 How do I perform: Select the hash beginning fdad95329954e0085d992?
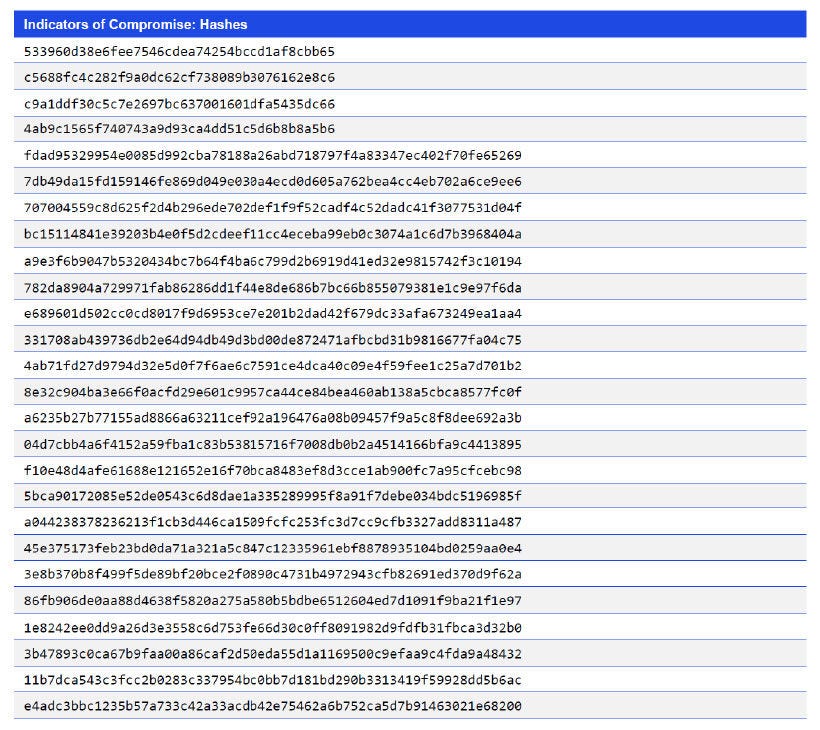[200, 156]
